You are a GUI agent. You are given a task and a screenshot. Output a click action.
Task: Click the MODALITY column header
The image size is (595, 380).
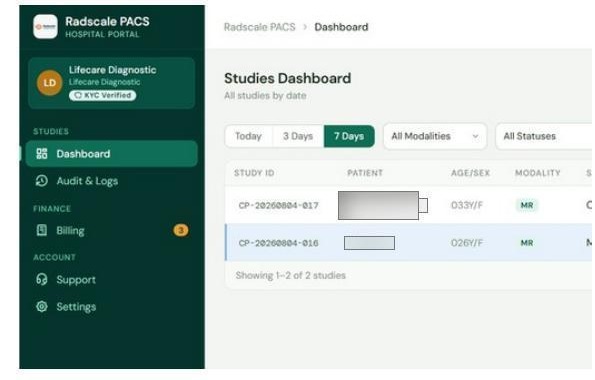(x=537, y=173)
